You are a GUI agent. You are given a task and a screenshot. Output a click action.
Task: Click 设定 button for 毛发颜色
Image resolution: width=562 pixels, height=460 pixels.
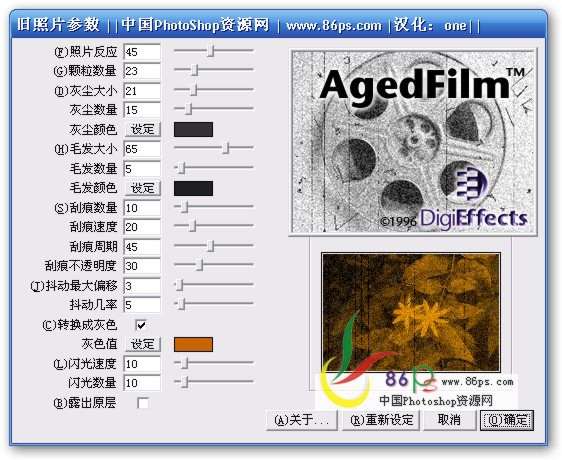pos(143,188)
